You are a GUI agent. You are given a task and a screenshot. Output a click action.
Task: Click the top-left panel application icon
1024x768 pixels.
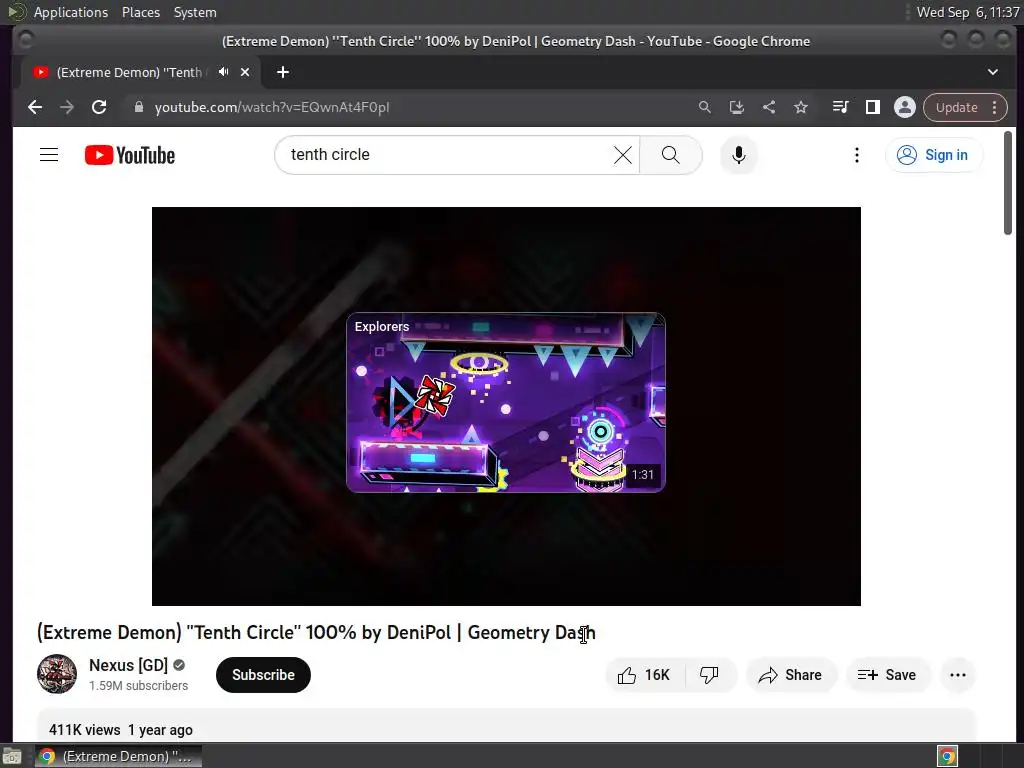16,12
